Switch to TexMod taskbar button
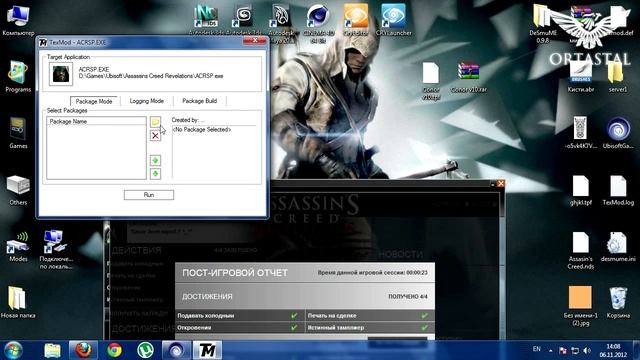 (207, 350)
